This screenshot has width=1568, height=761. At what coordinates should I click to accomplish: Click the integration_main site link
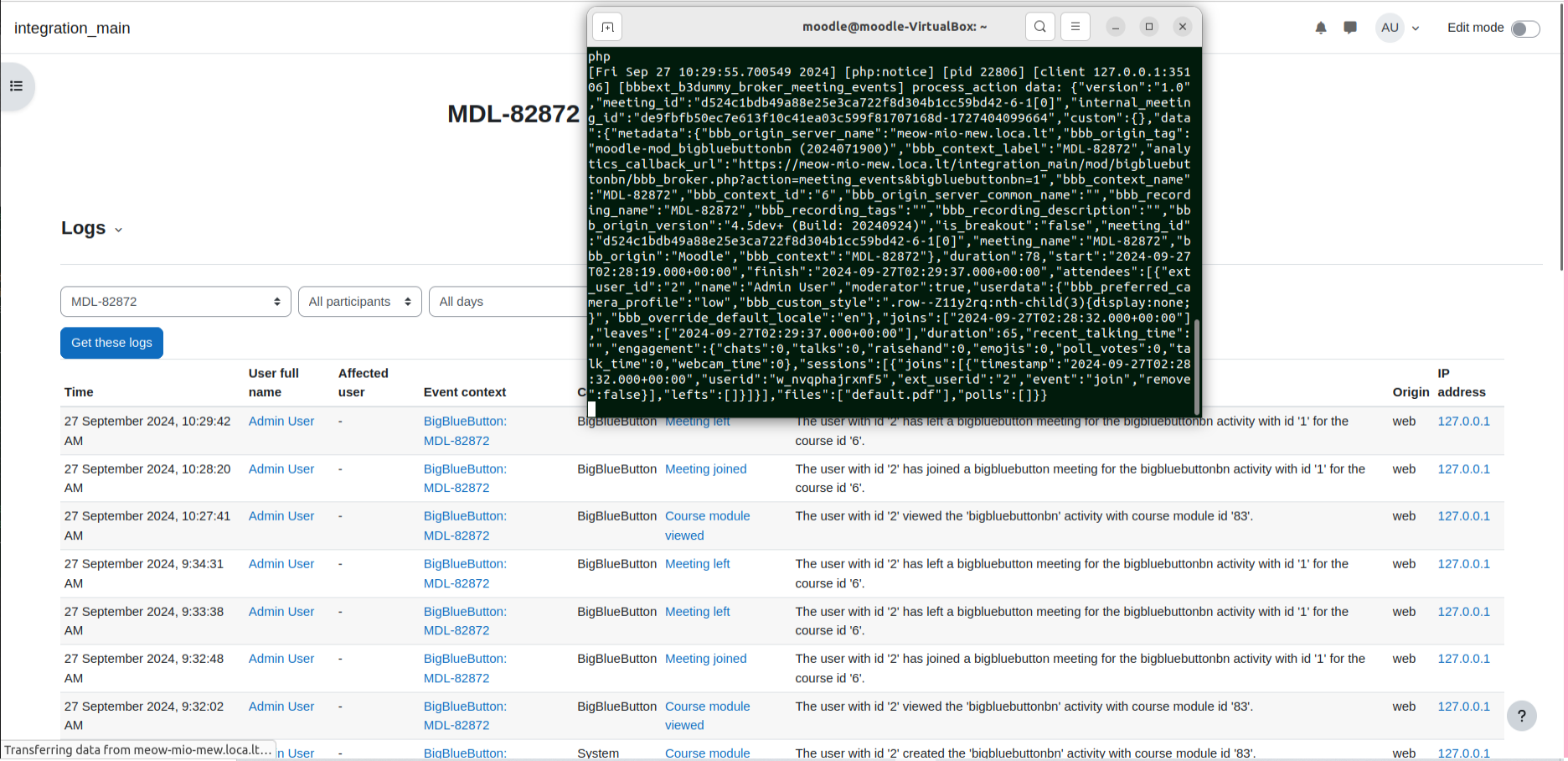(x=72, y=28)
